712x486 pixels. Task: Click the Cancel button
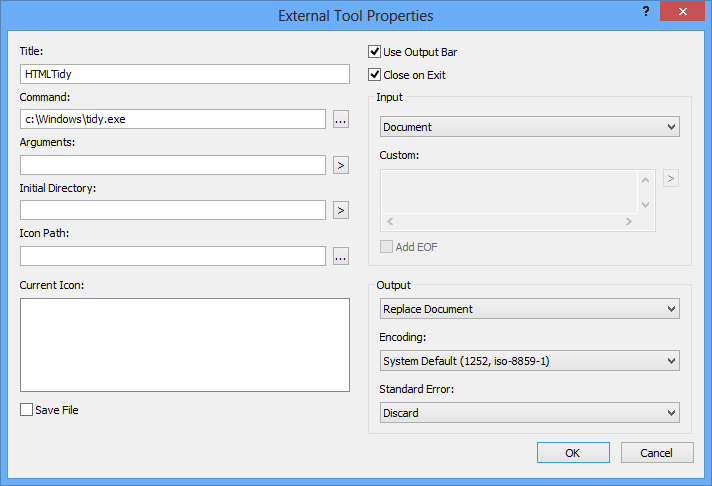click(657, 453)
